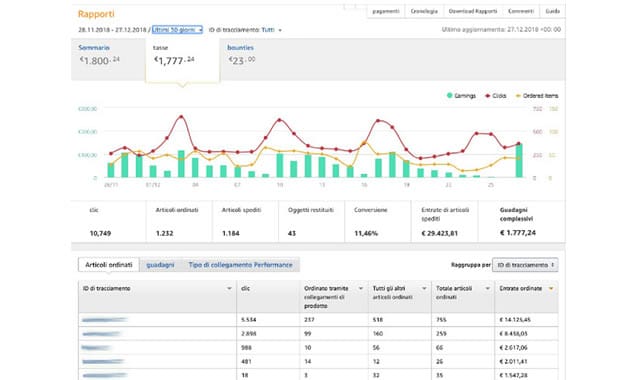Select the tasse €1,777.24 card
640x380 pixels.
pos(182,60)
